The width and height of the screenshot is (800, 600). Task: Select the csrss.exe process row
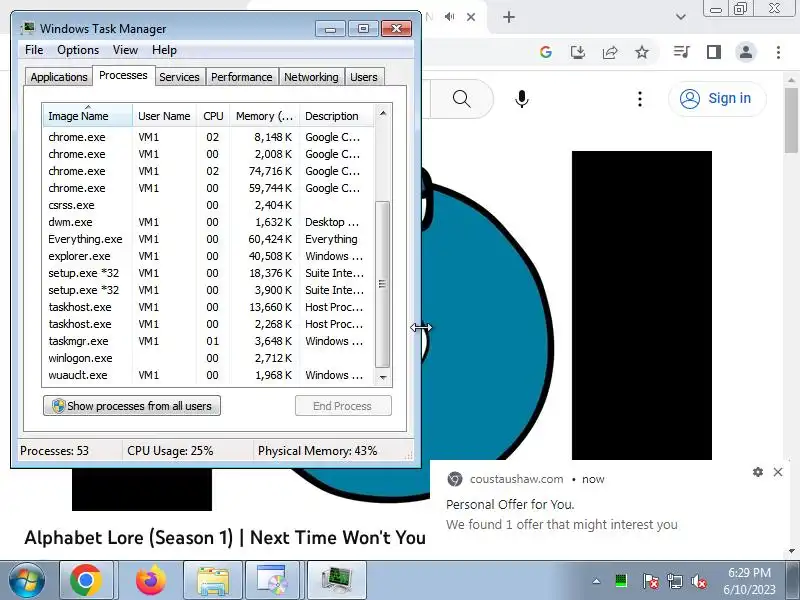[209, 205]
